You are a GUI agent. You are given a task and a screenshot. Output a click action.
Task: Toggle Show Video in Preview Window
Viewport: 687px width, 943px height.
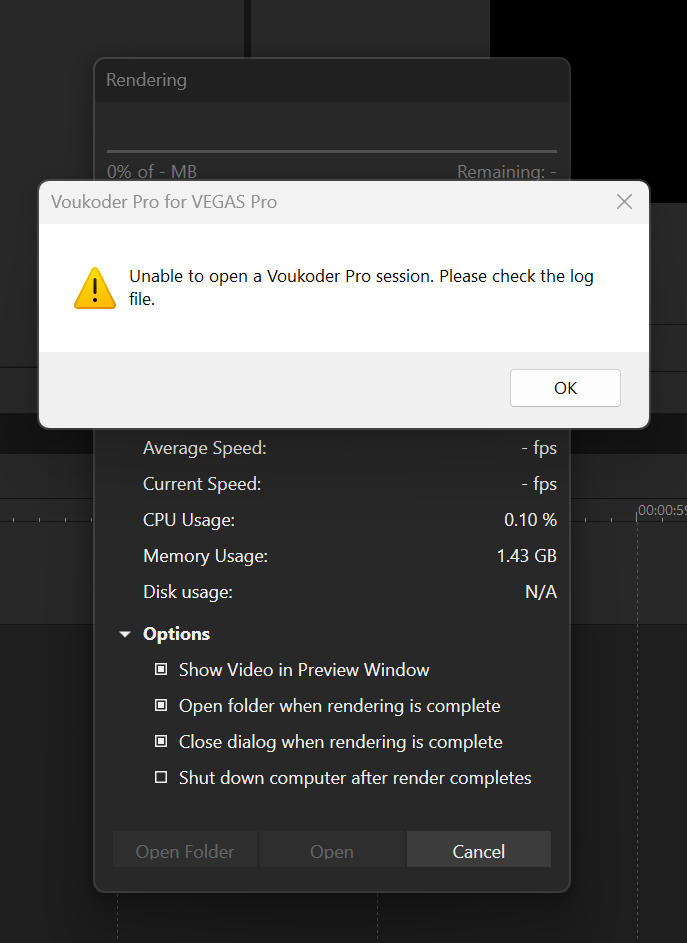click(161, 669)
